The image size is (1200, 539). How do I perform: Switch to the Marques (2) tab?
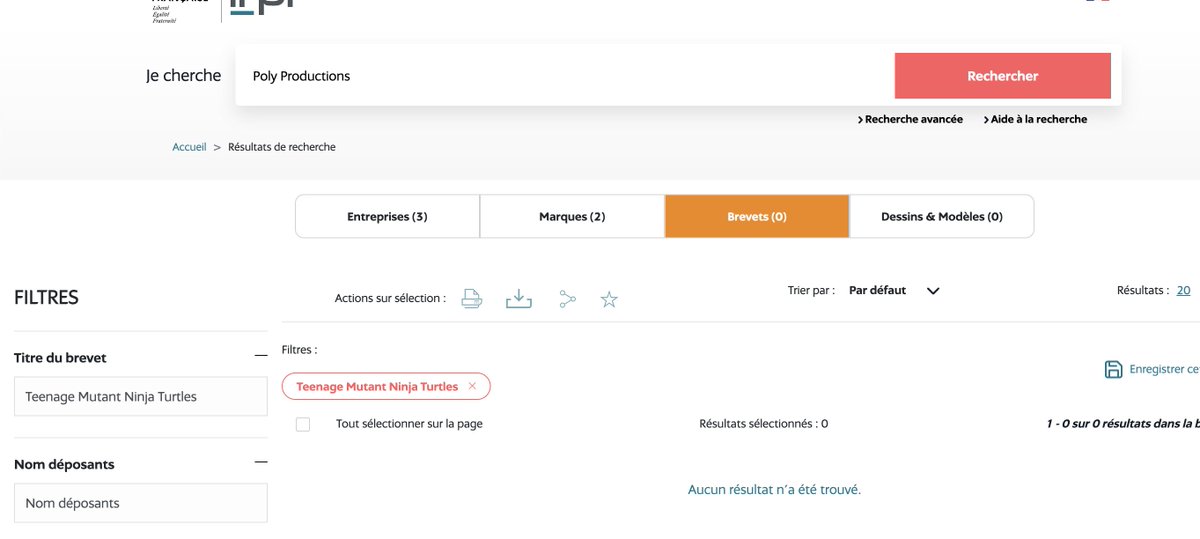pos(572,216)
